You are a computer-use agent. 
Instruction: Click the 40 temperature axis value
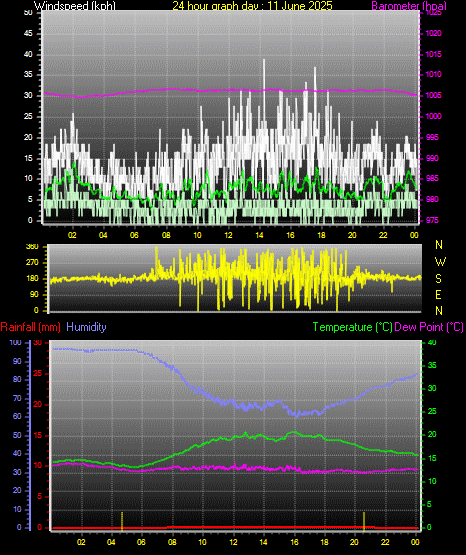click(432, 342)
